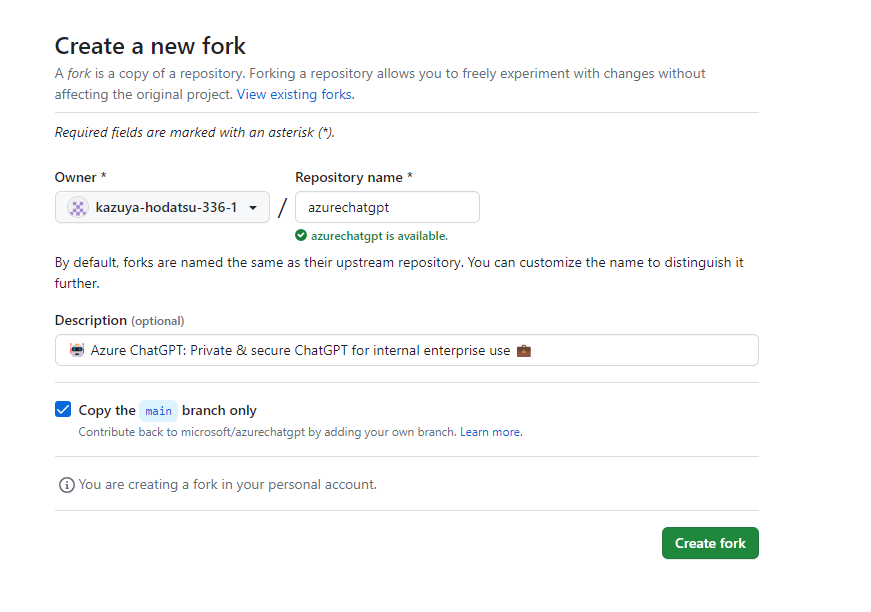Click the green availability checkmark icon
Screen dimensions: 871x612
click(x=301, y=236)
